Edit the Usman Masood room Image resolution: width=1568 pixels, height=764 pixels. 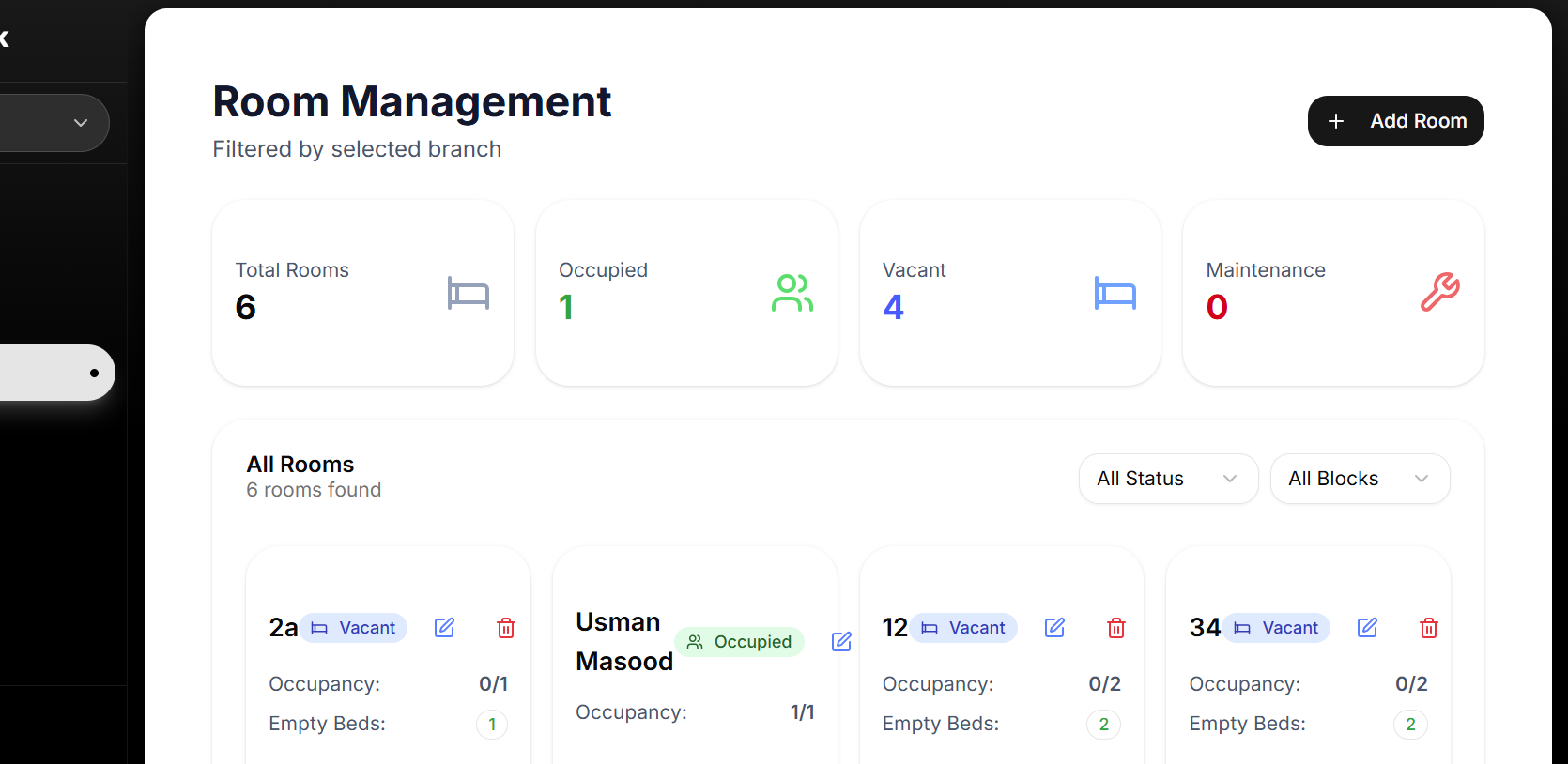pos(841,641)
